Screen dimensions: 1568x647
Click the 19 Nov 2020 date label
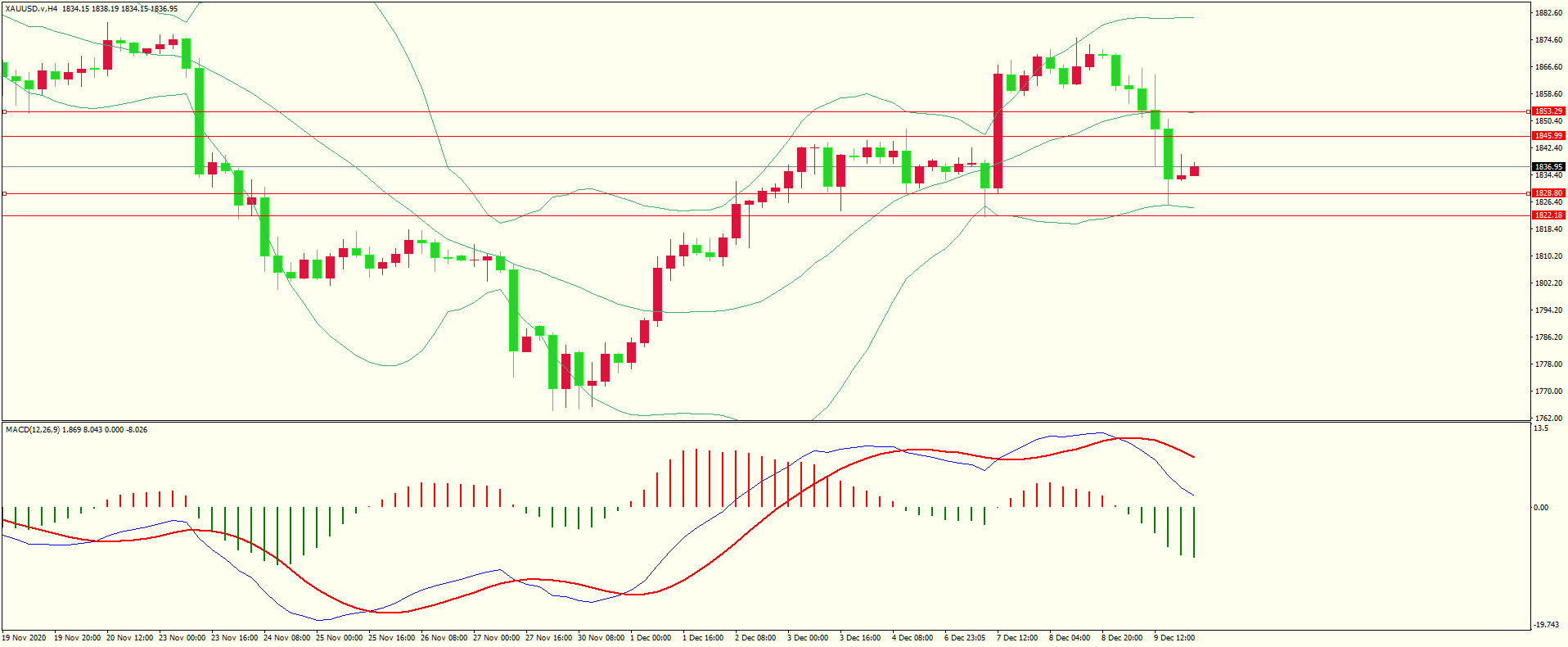tap(25, 638)
